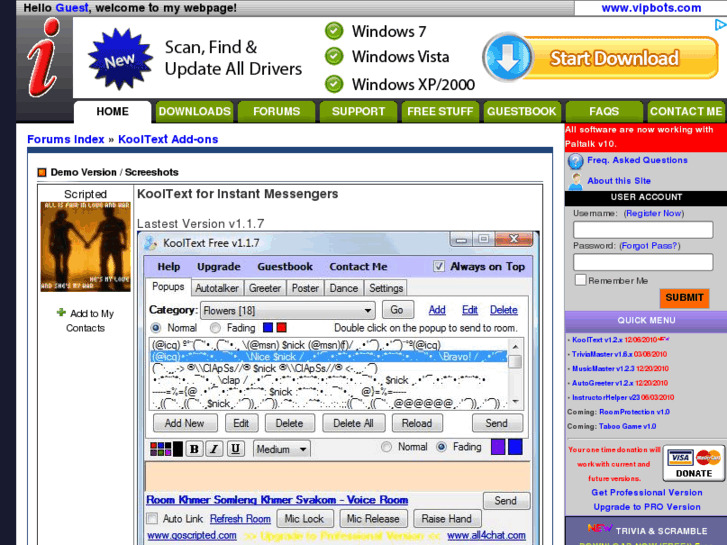Viewport: 727px width, 545px height.
Task: Click the blue 'New' starburst badge
Action: [x=120, y=59]
